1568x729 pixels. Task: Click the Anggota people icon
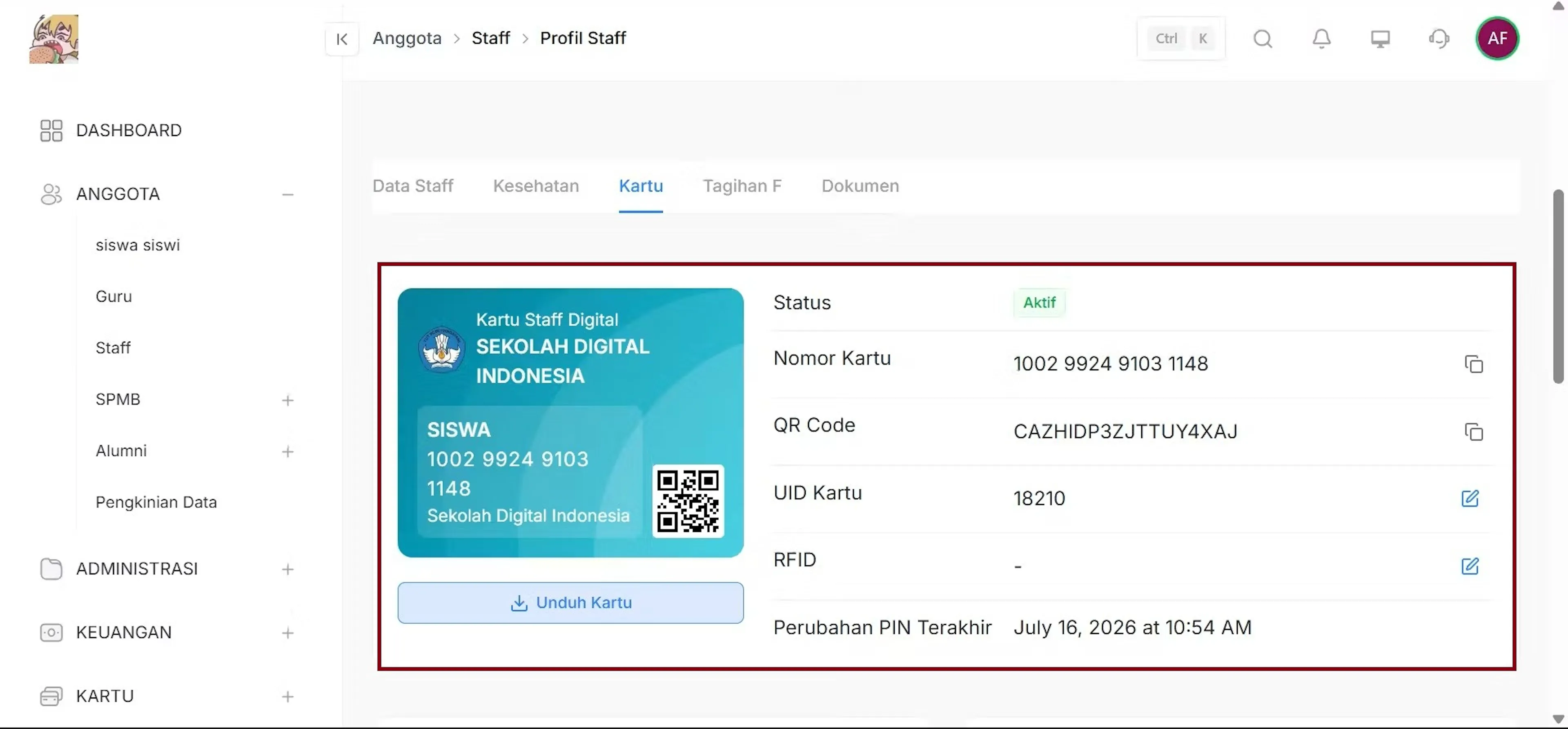click(51, 194)
